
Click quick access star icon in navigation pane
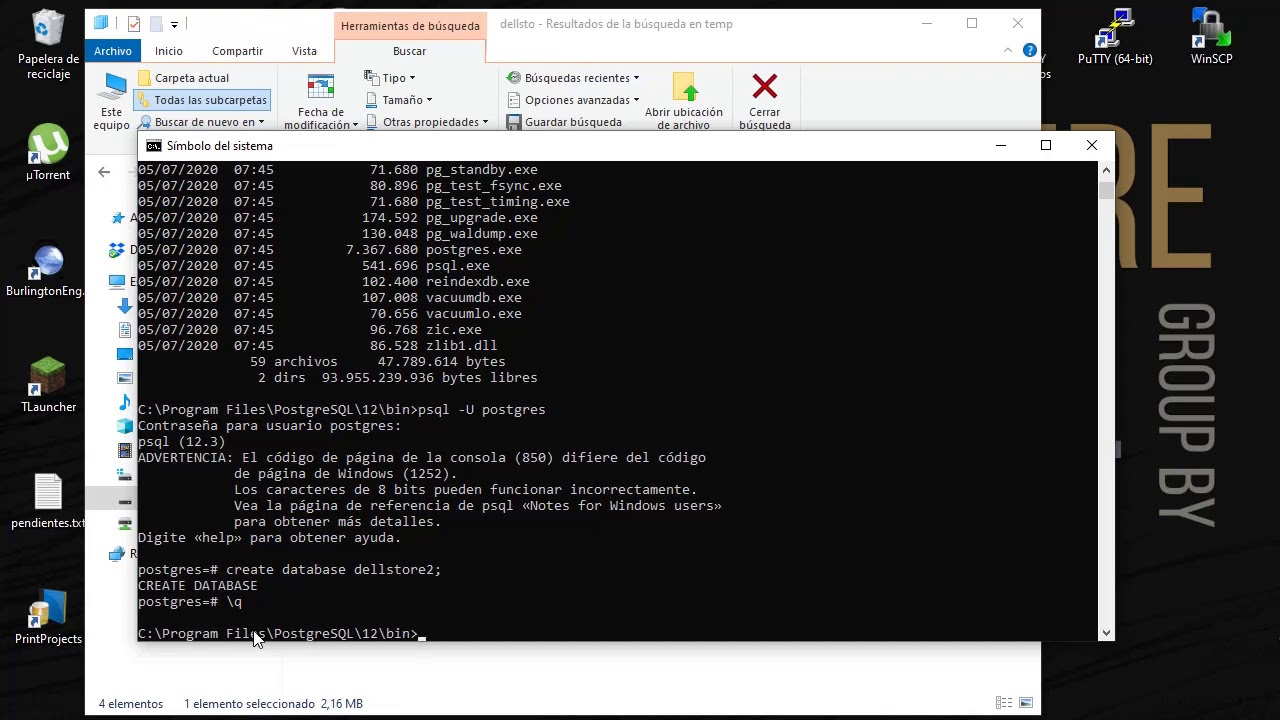(x=118, y=218)
